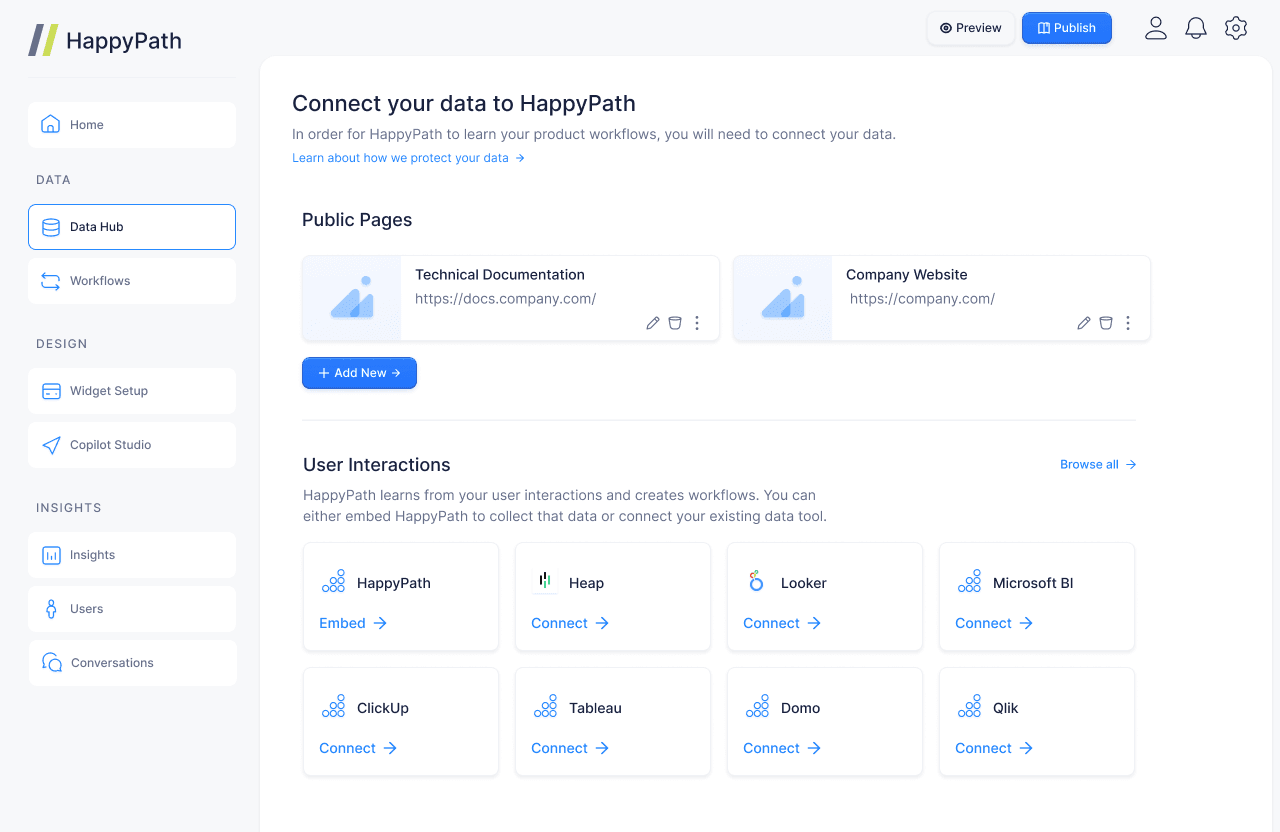Image resolution: width=1280 pixels, height=832 pixels.
Task: Open the user profile icon
Action: tap(1156, 28)
